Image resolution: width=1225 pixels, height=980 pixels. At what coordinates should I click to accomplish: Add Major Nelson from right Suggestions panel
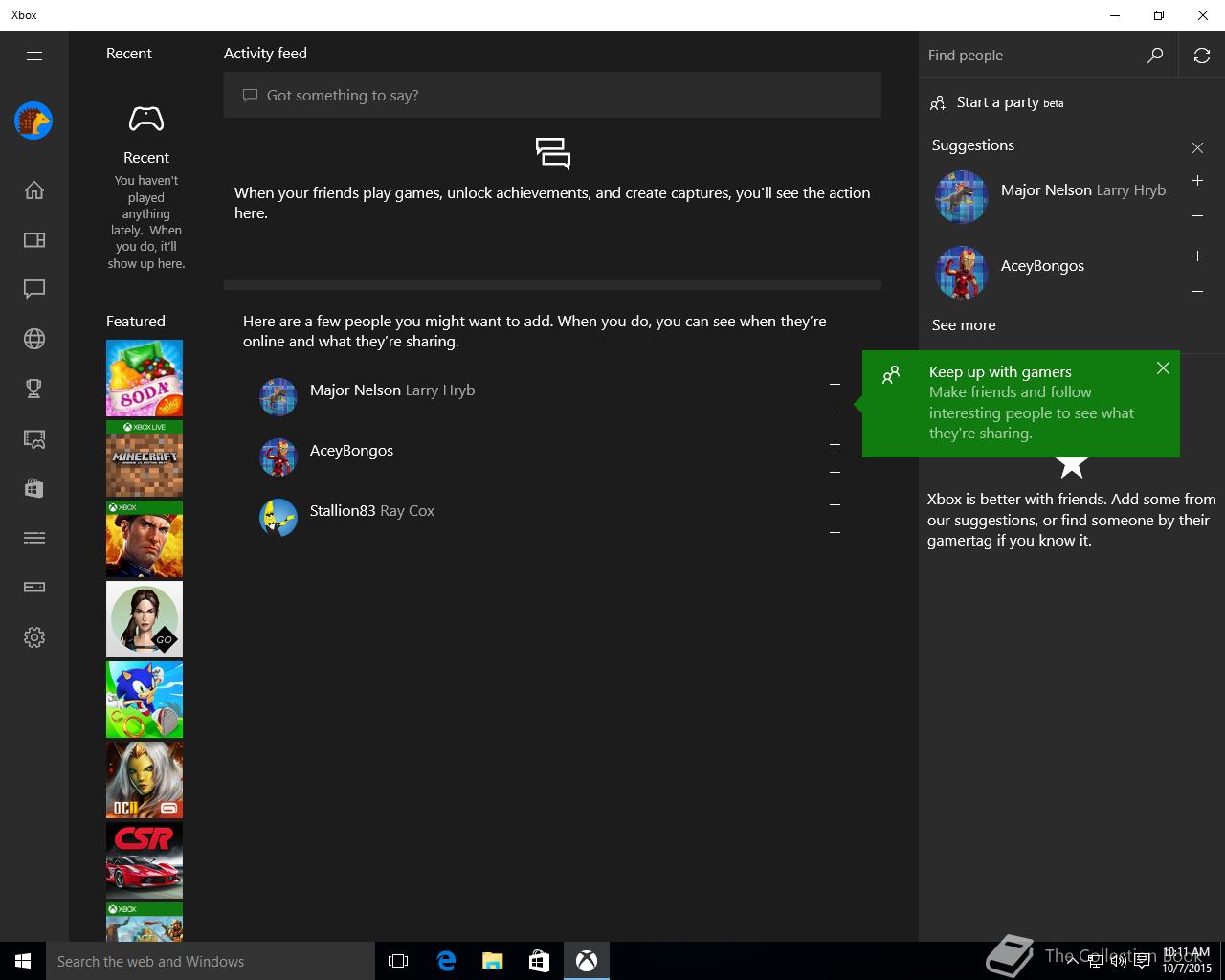point(1197,181)
